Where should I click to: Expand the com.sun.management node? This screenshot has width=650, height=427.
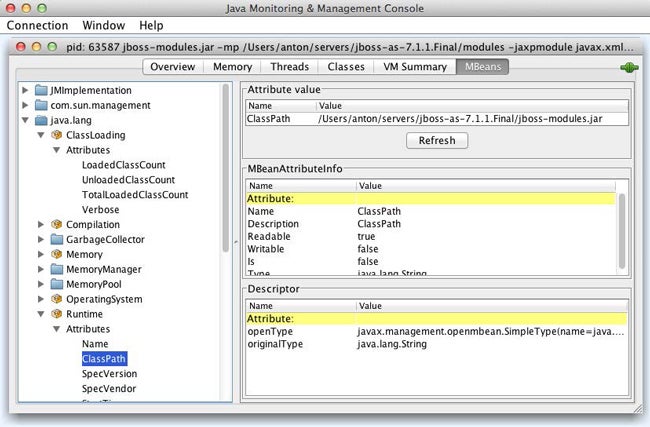[x=25, y=105]
